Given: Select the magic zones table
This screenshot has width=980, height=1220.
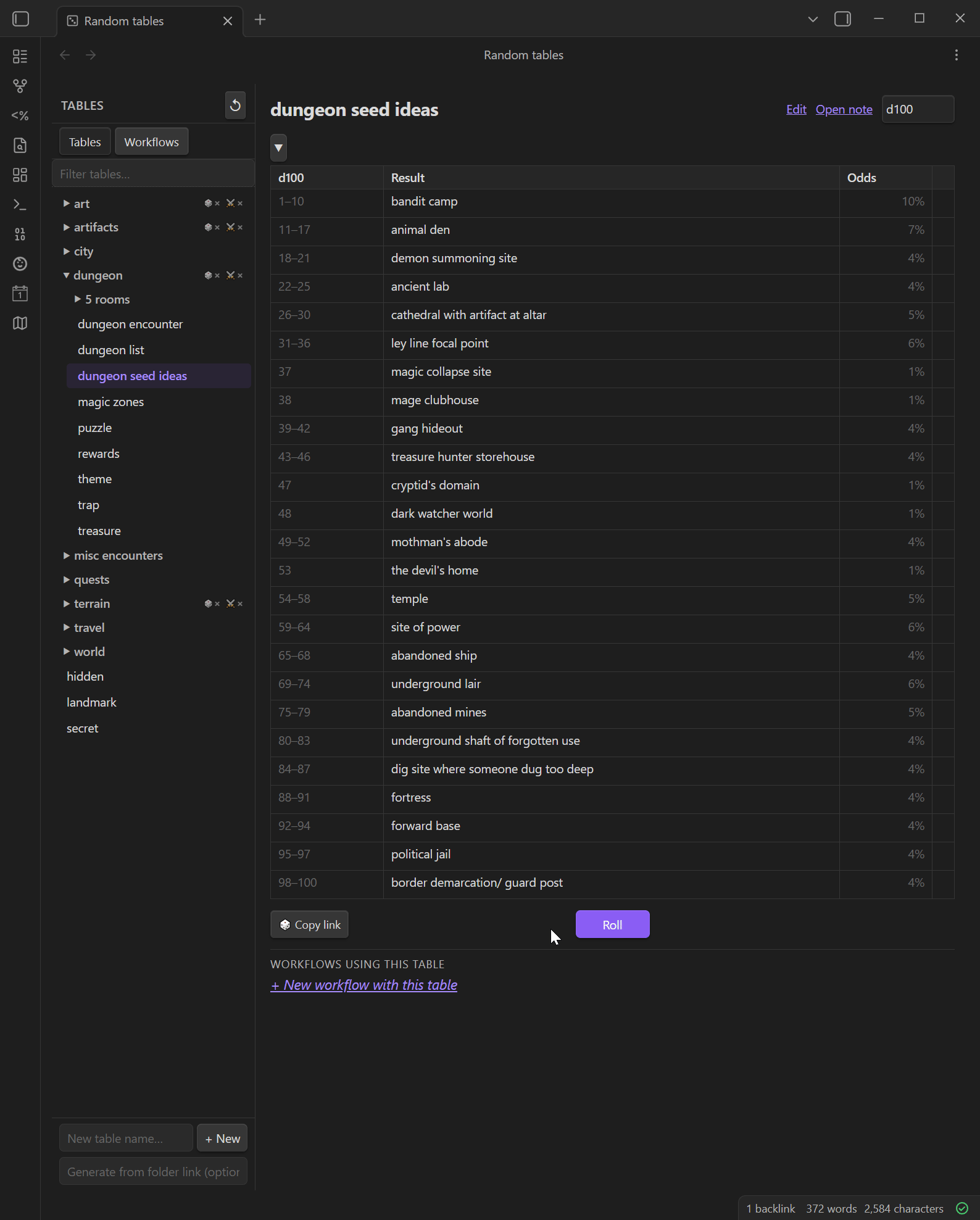Looking at the screenshot, I should click(x=159, y=402).
